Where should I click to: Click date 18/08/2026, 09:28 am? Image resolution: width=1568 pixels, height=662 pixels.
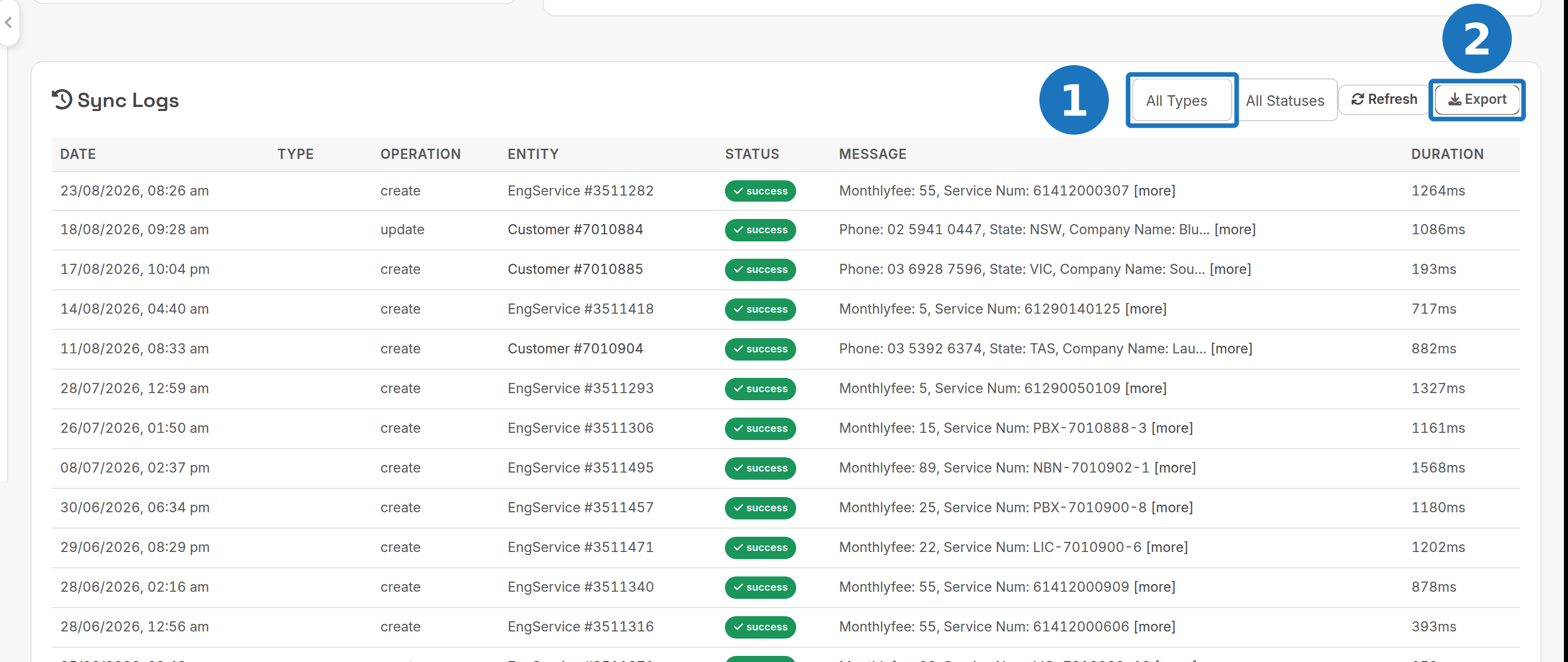coord(134,230)
